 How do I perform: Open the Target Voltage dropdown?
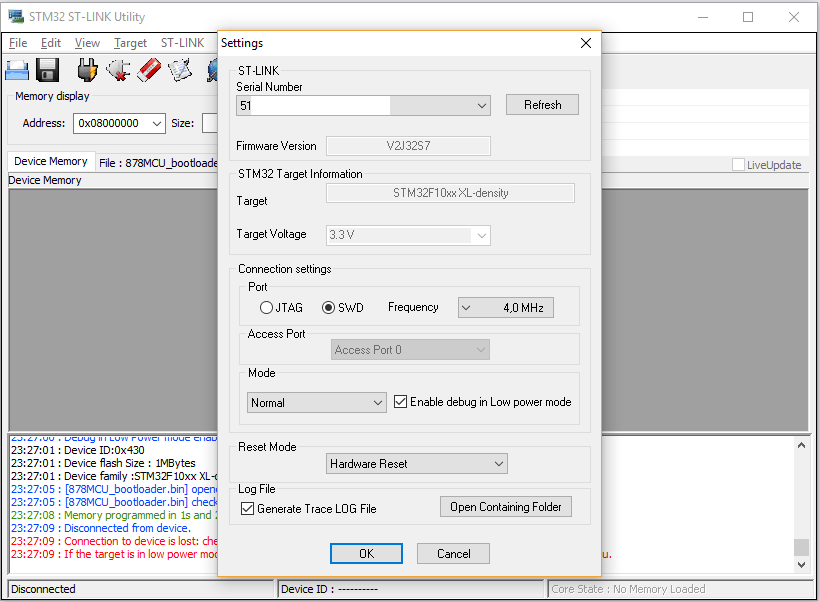pos(482,235)
